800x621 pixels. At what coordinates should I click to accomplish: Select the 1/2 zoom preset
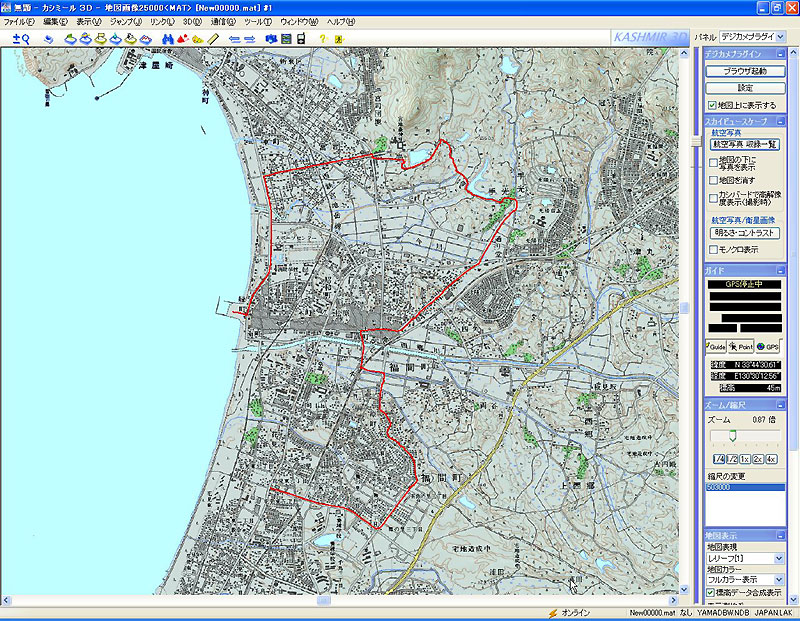[732, 459]
